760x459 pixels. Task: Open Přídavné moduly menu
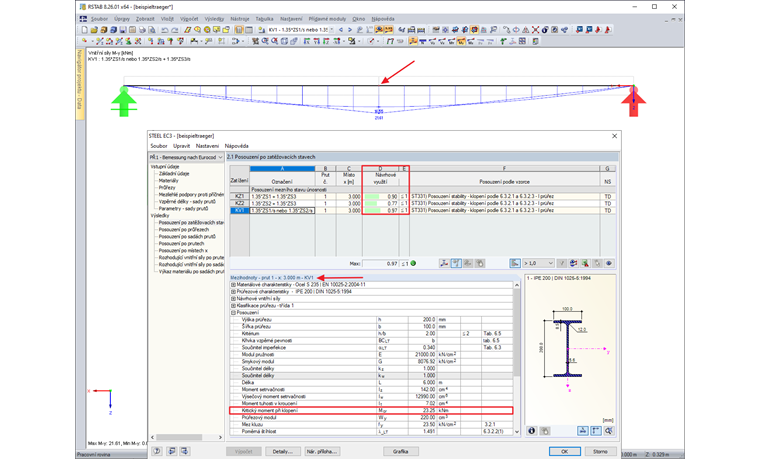tap(327, 19)
